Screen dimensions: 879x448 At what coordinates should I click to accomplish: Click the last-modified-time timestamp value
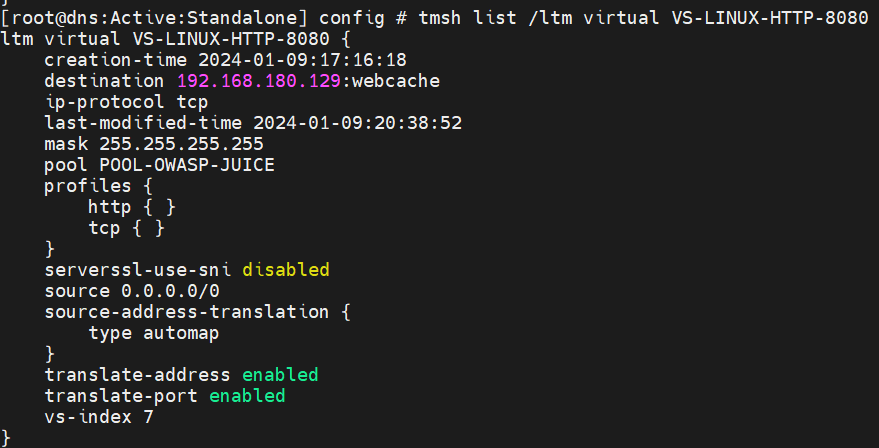[x=357, y=123]
